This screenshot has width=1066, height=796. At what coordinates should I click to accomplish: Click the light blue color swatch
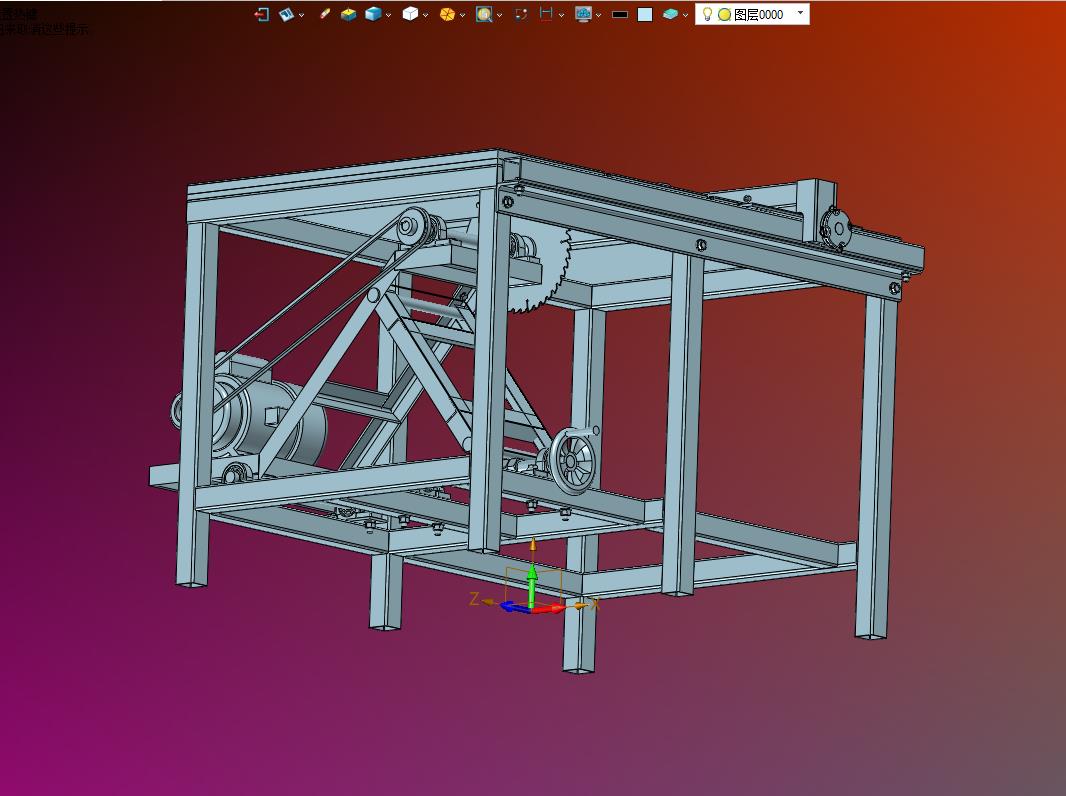[645, 14]
